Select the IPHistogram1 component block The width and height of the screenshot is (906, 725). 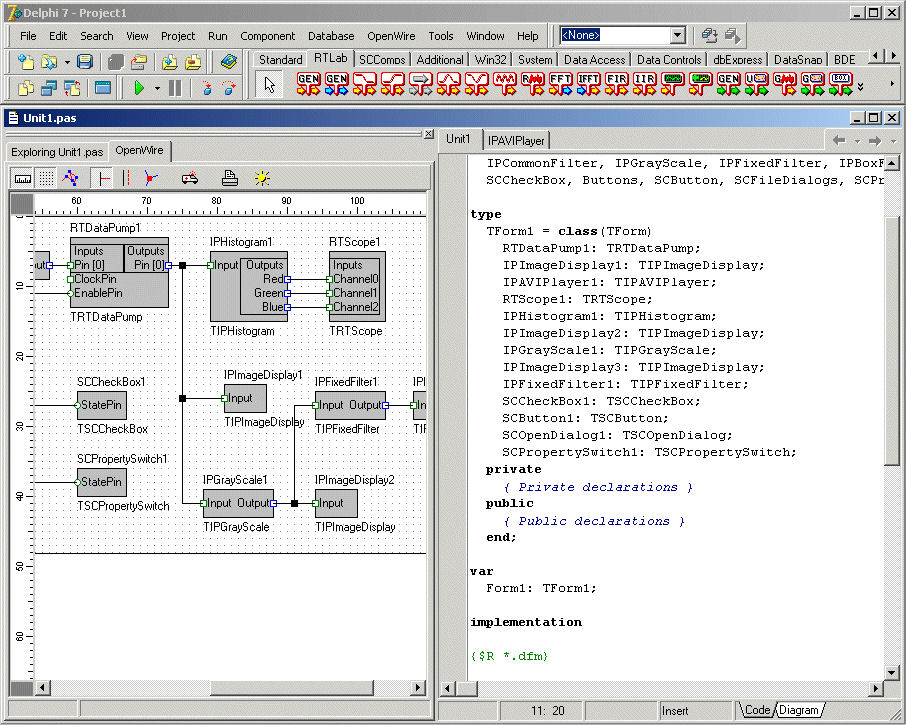click(248, 286)
